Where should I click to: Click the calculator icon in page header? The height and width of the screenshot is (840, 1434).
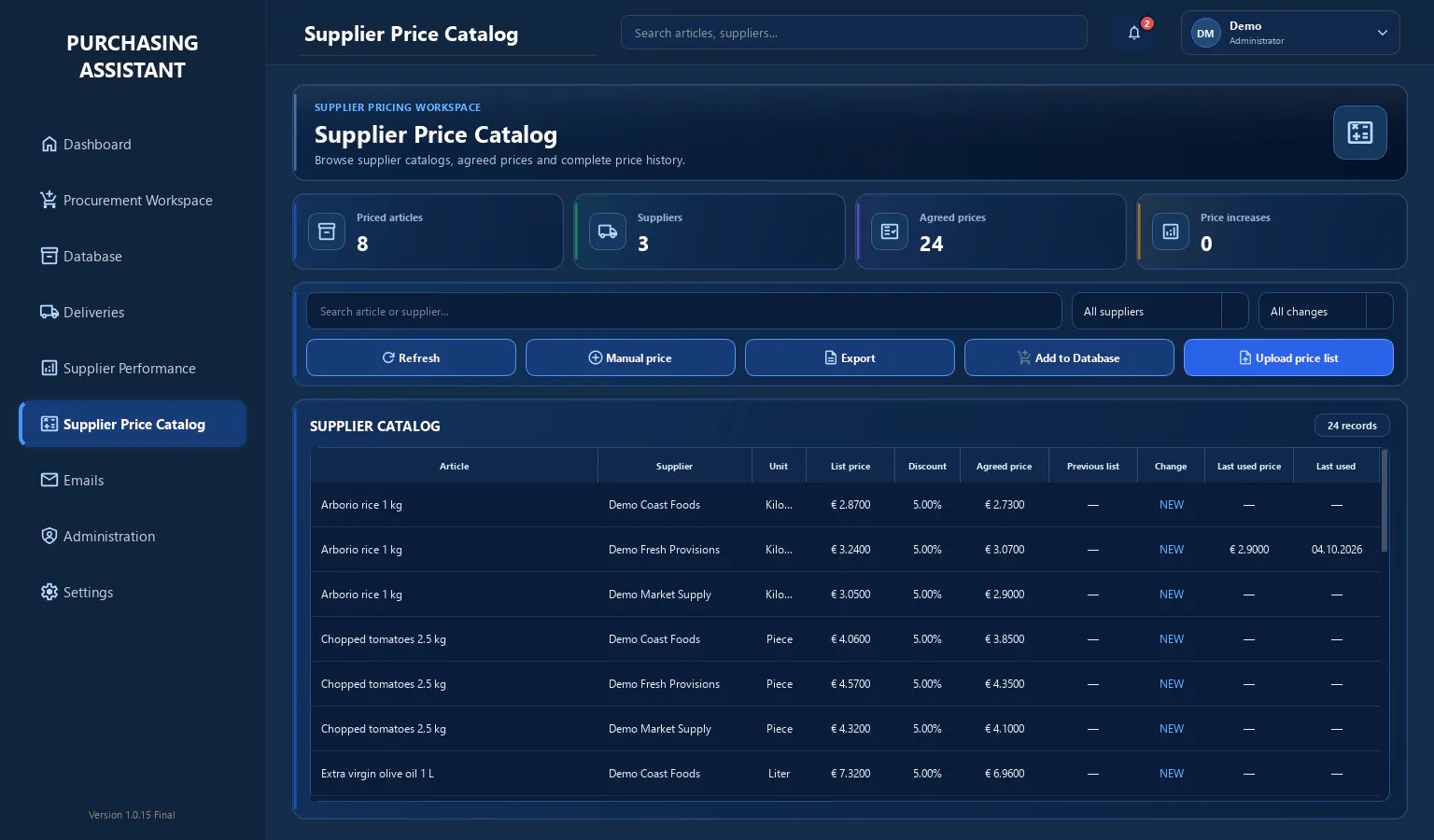click(1359, 133)
